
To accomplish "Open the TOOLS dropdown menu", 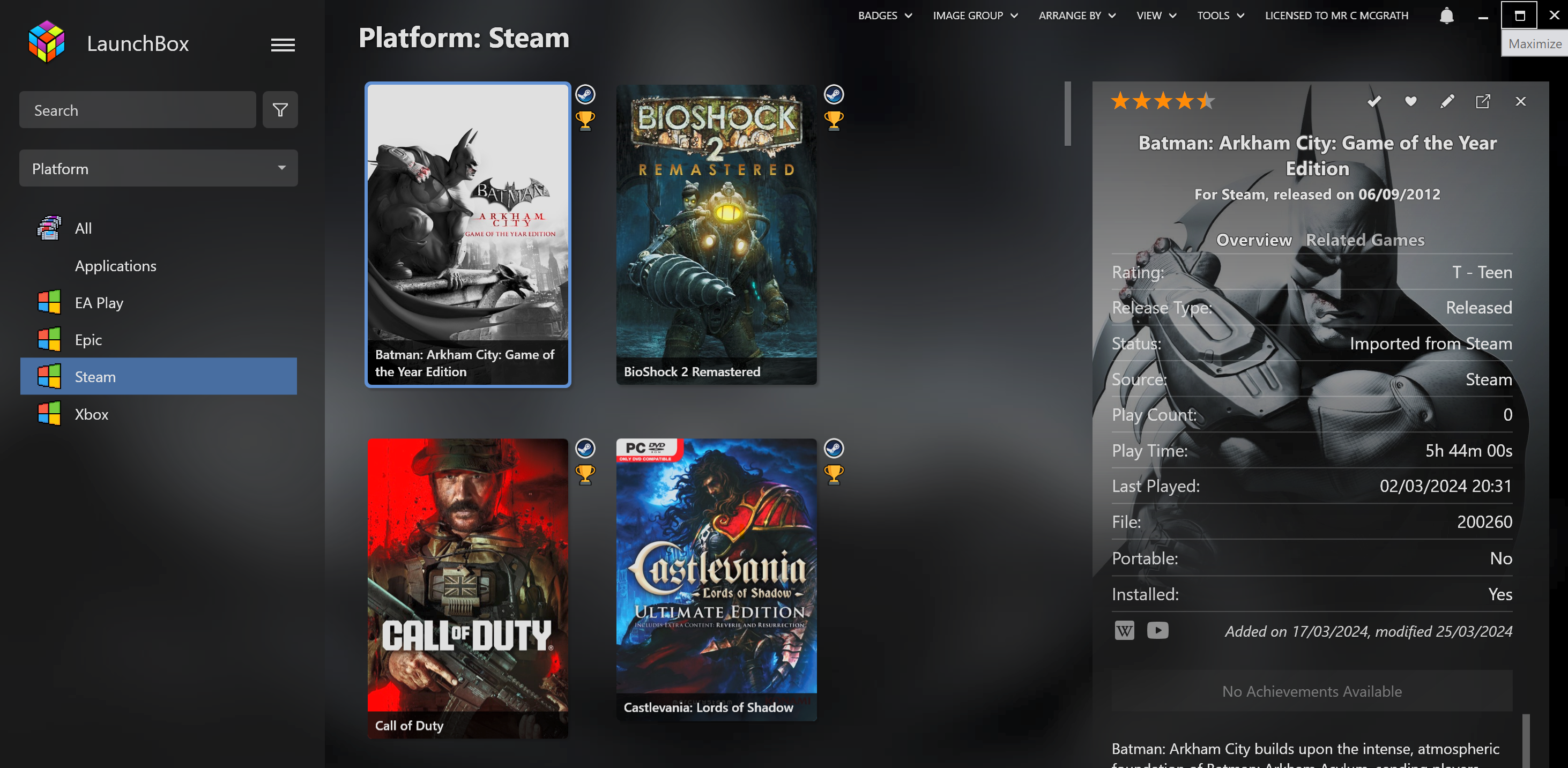I will pos(1220,16).
